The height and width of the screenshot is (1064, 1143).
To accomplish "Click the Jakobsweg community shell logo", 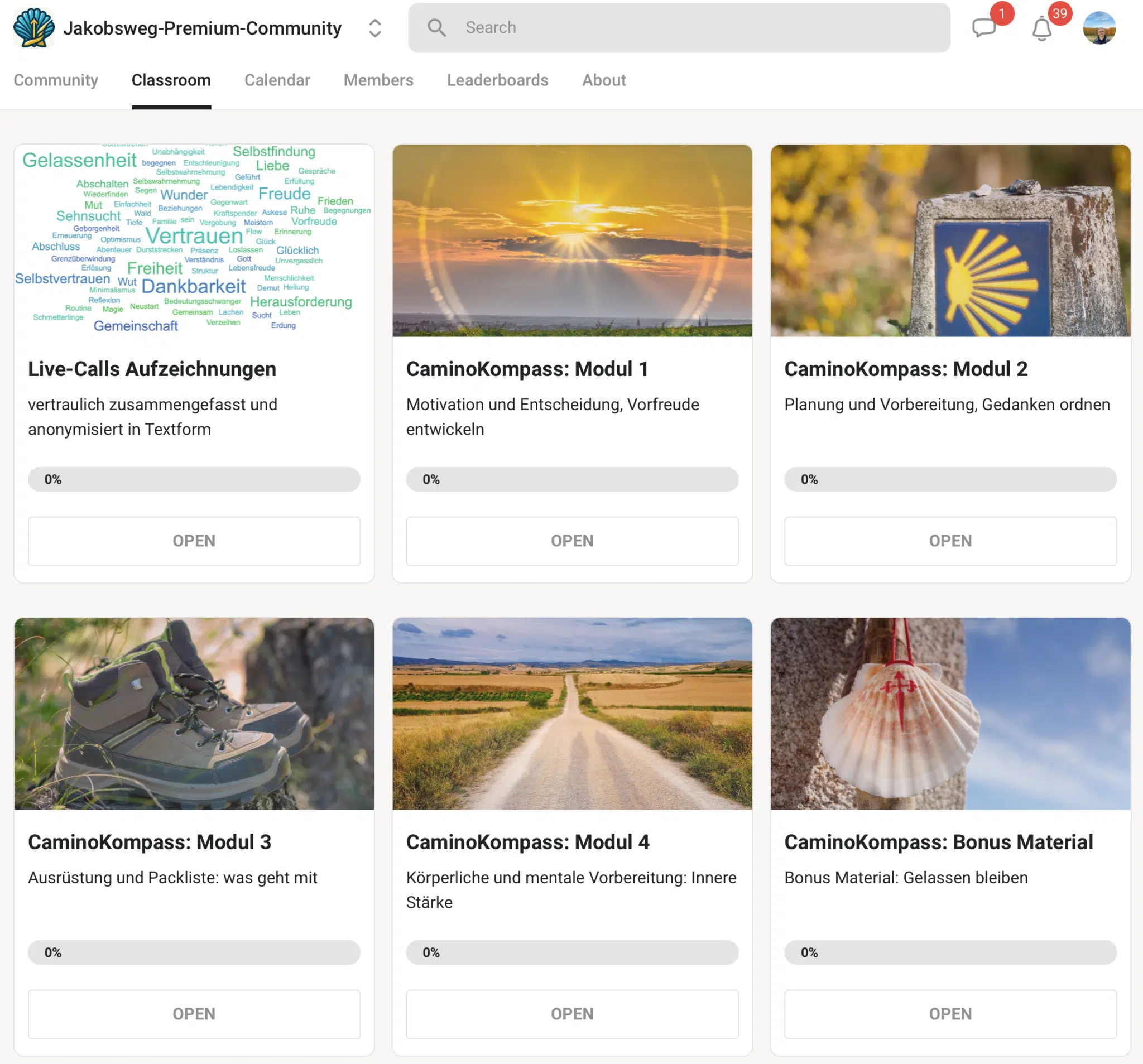I will tap(34, 27).
